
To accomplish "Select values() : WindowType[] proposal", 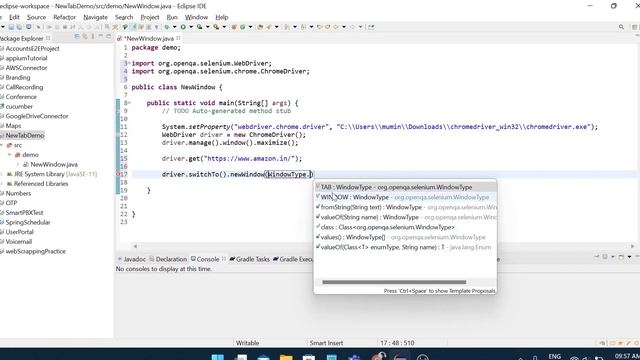I will point(405,237).
